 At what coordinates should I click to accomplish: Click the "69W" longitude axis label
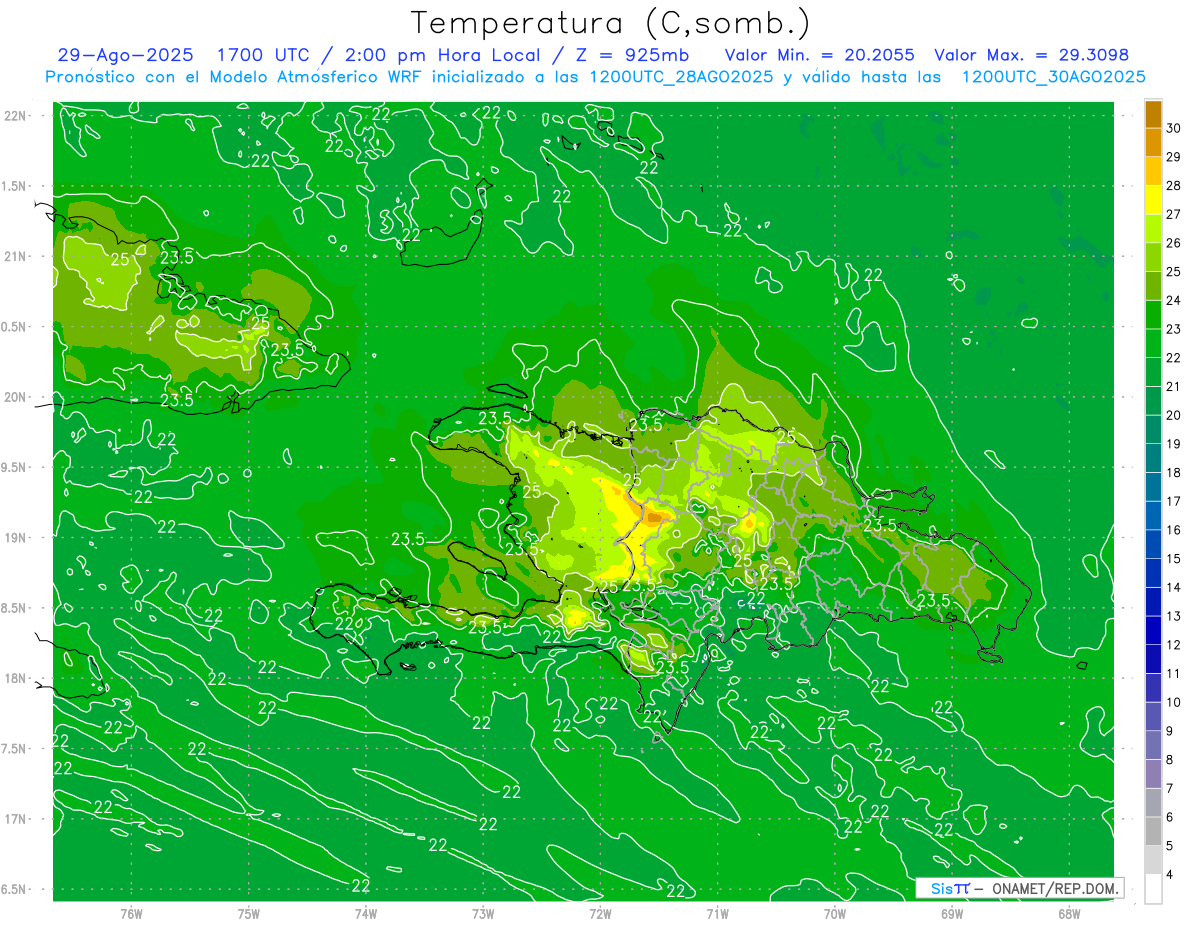coord(952,914)
